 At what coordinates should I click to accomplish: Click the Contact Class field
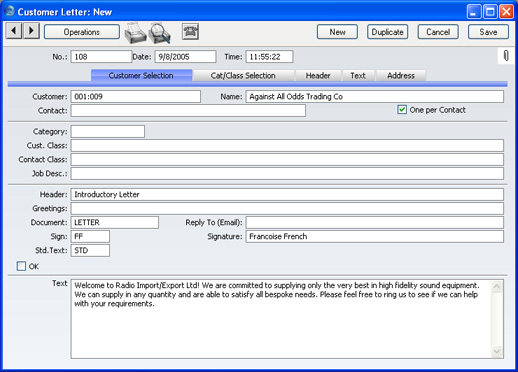tap(287, 160)
